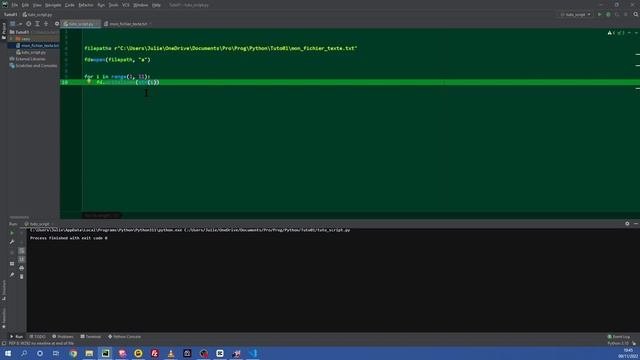Screen dimensions: 640x360
Task: Open the Refactor menu
Action: coord(86,5)
